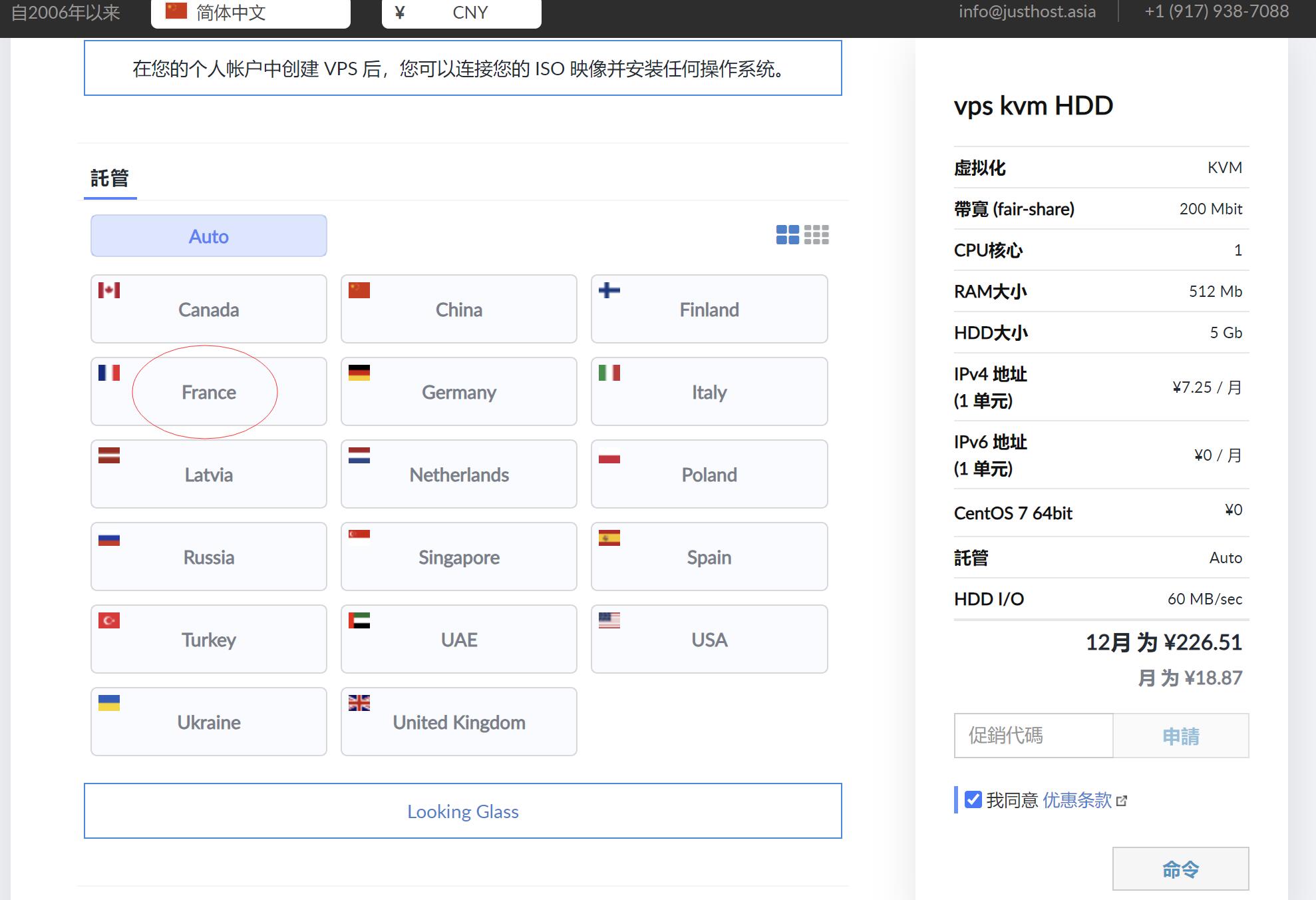Screen dimensions: 1316x900
Task: Click the Turkey flag icon
Action: [109, 620]
